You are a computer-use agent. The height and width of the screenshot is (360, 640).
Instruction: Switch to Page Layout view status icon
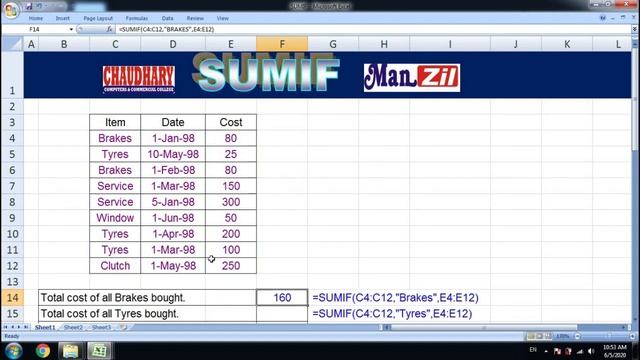[539, 336]
